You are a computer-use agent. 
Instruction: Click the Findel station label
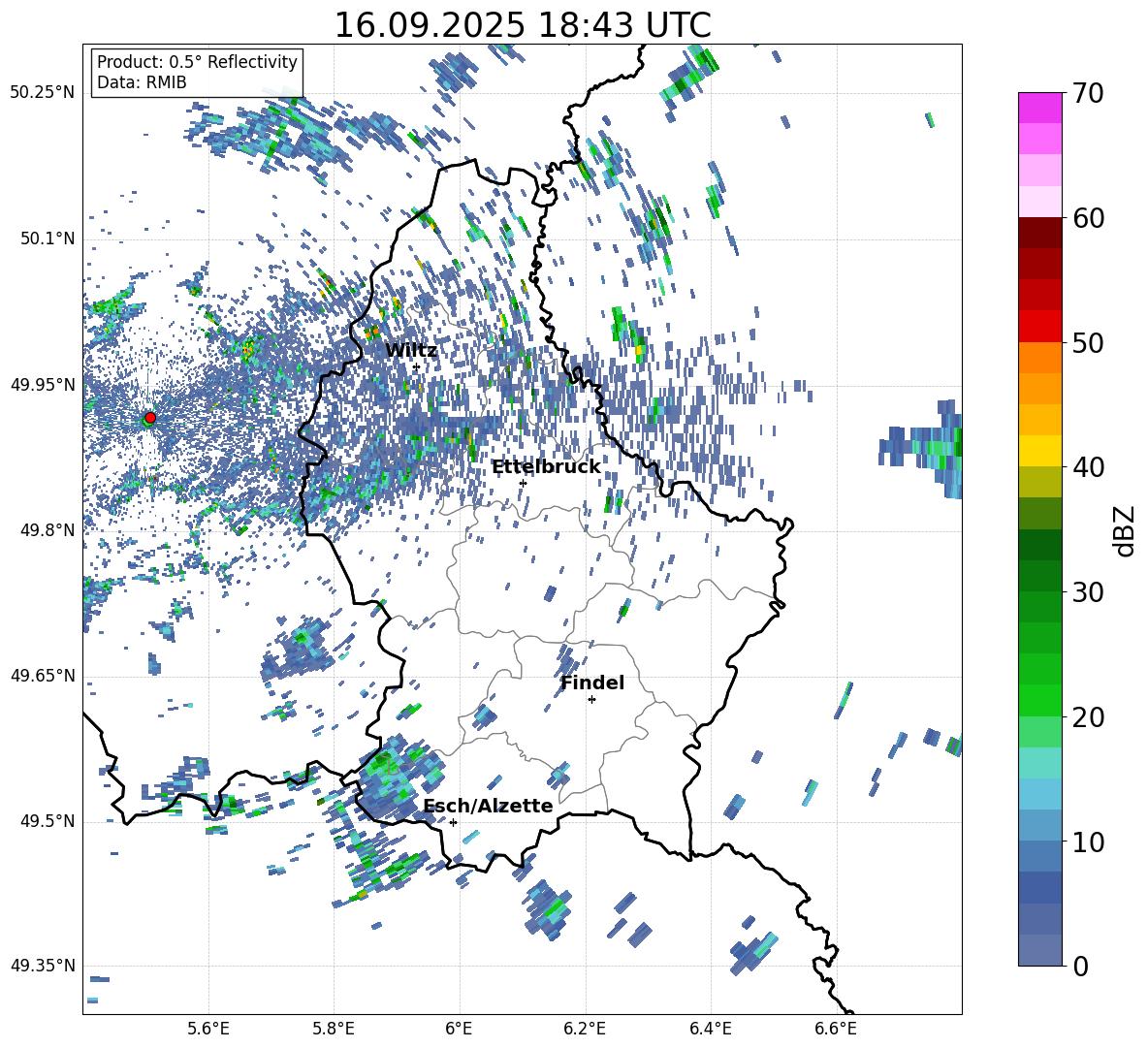(592, 683)
